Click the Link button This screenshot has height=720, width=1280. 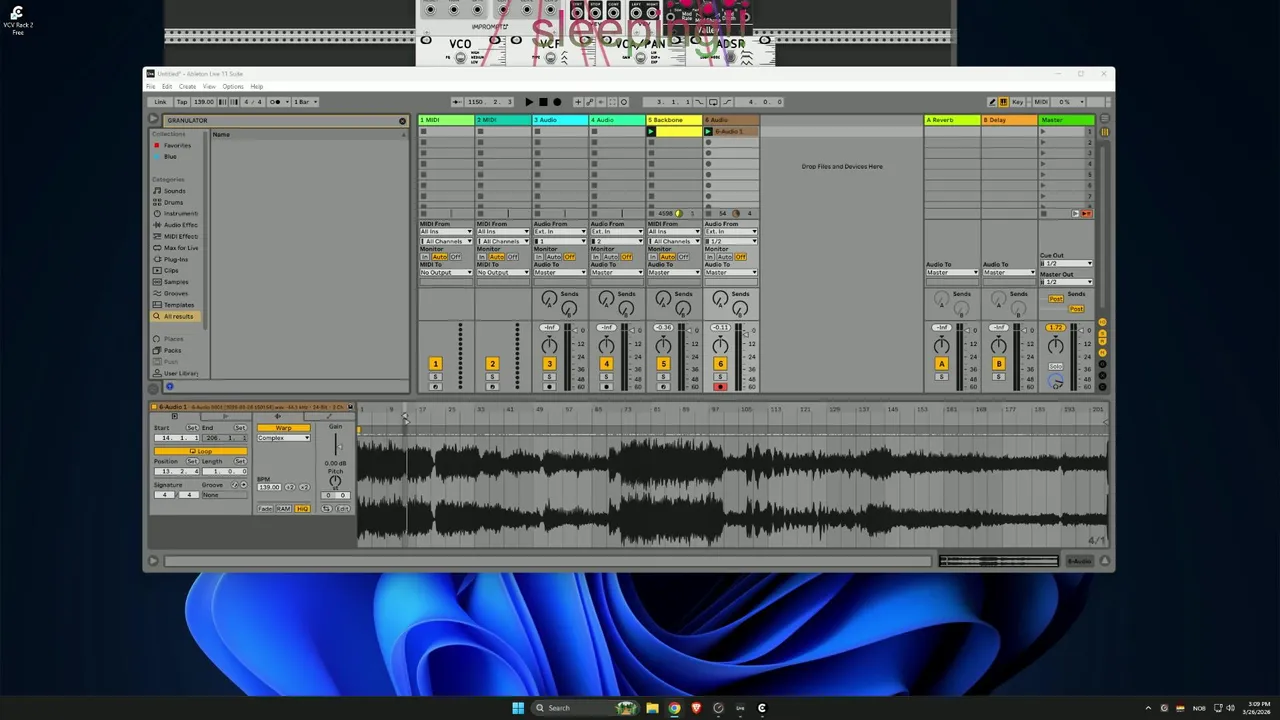coord(160,102)
